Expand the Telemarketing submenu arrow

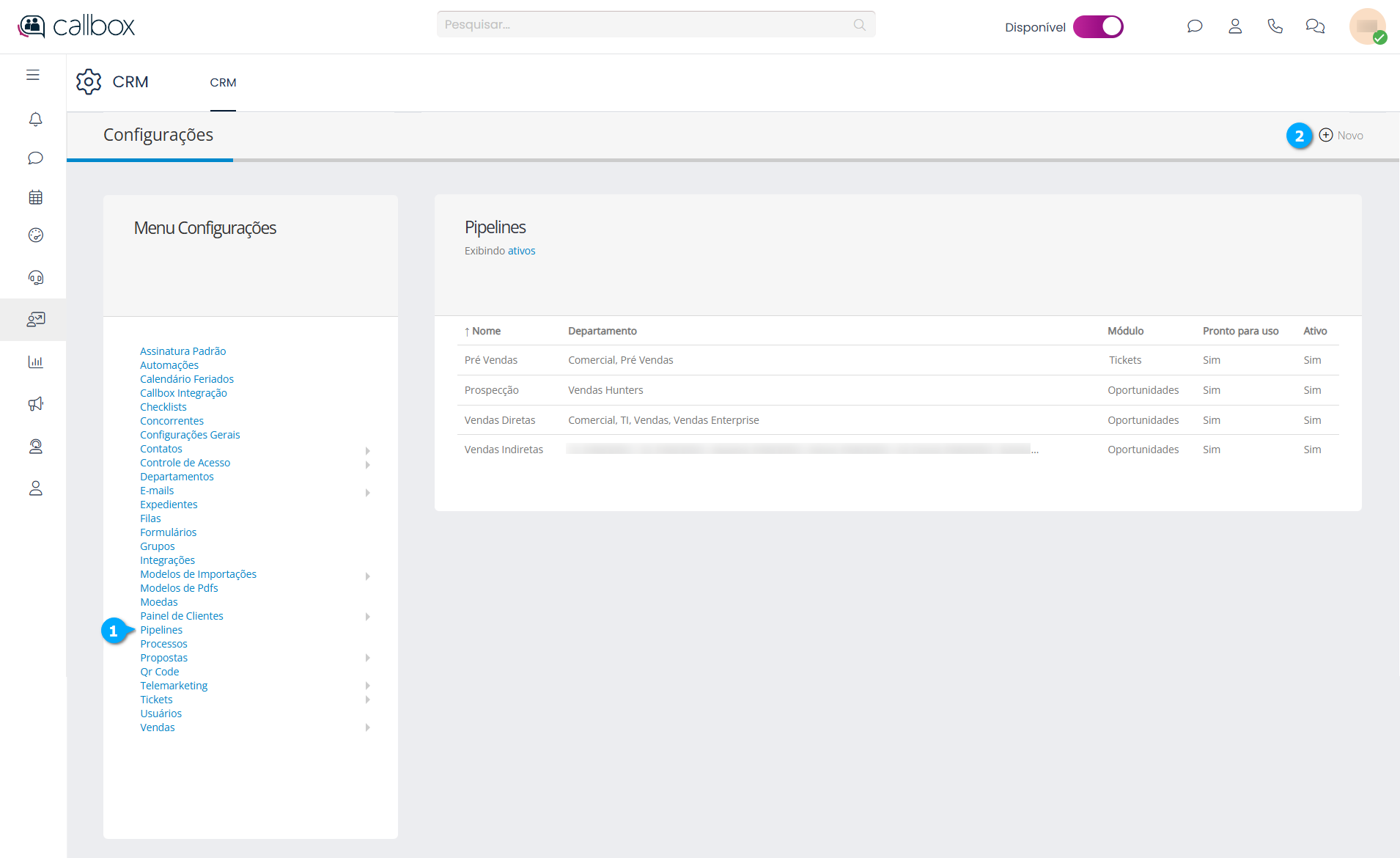coord(367,686)
